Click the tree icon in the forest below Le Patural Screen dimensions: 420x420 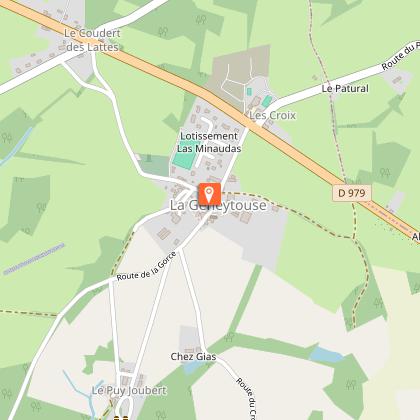click(x=385, y=173)
